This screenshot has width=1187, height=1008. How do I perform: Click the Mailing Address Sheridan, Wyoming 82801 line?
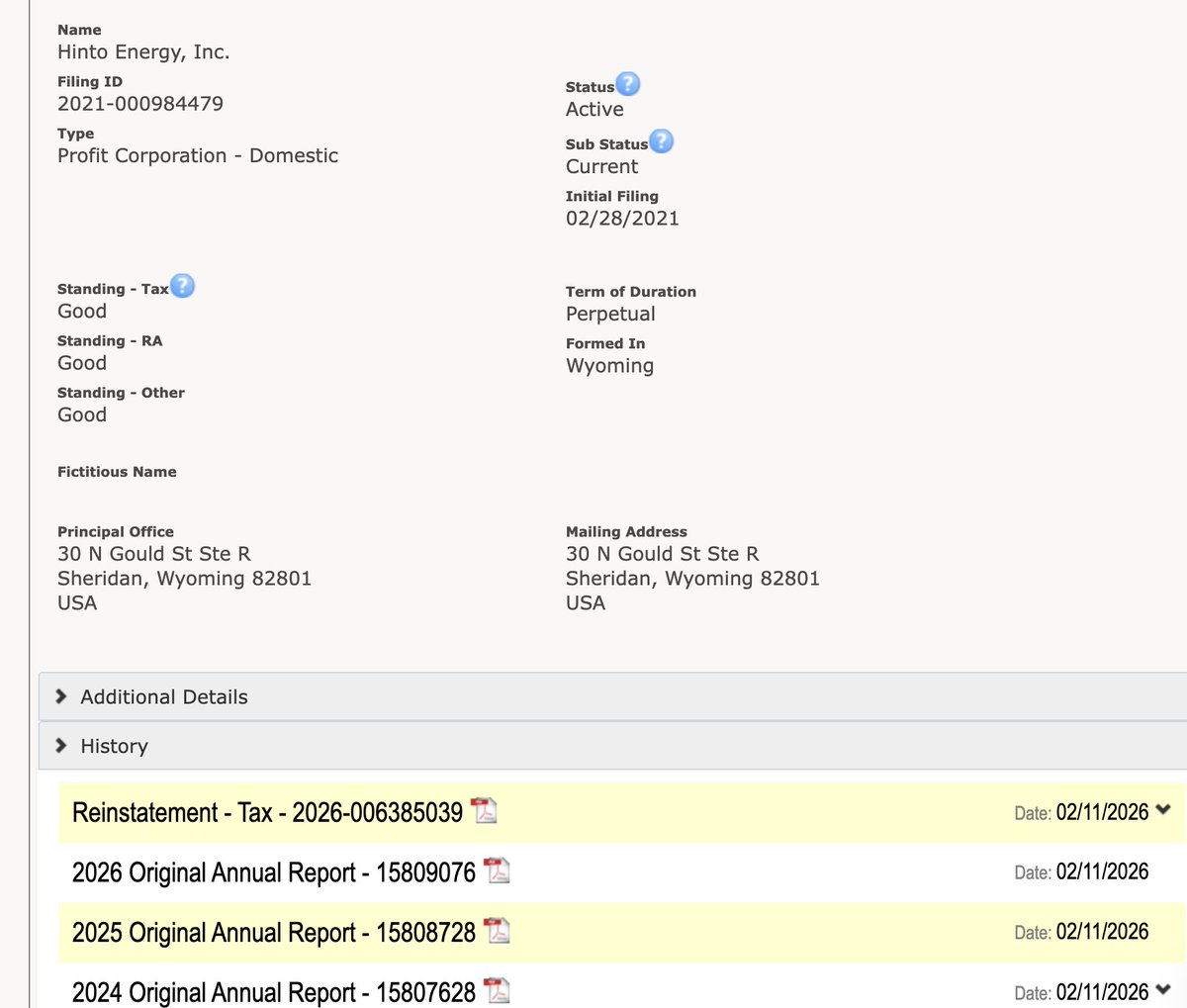click(692, 579)
